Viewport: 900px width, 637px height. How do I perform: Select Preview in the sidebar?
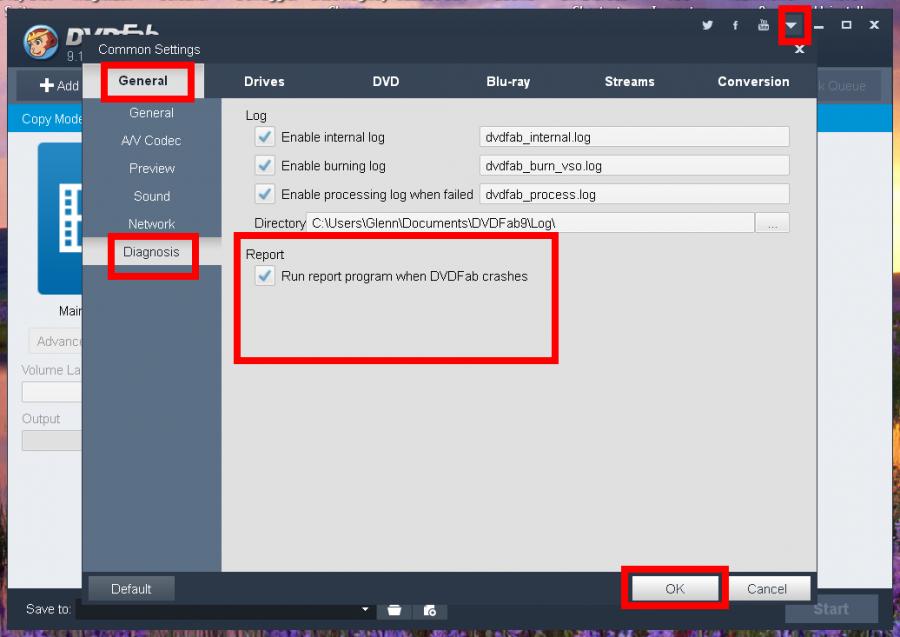click(152, 168)
